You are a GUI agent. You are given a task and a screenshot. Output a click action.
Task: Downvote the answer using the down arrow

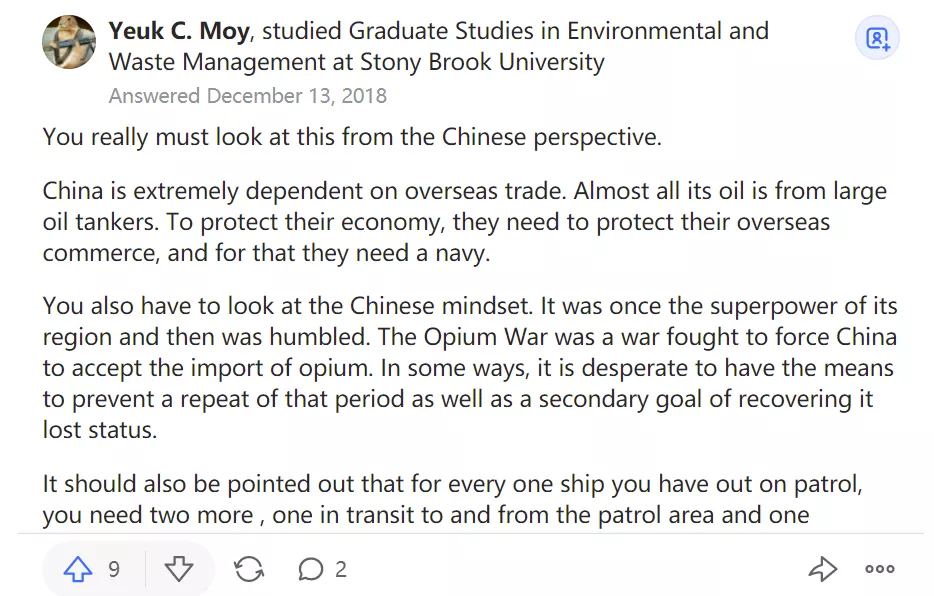(178, 570)
